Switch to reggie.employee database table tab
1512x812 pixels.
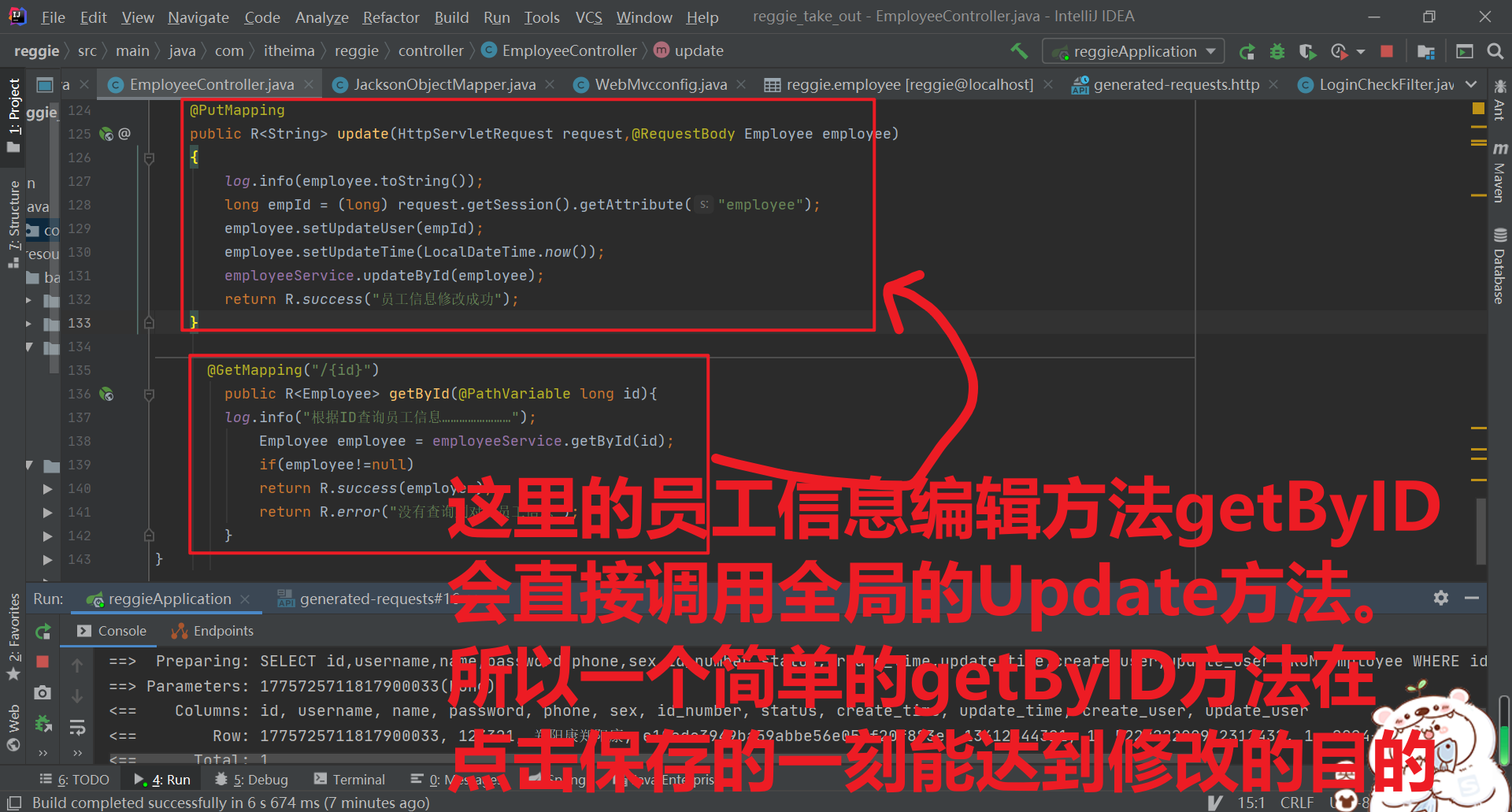point(910,84)
